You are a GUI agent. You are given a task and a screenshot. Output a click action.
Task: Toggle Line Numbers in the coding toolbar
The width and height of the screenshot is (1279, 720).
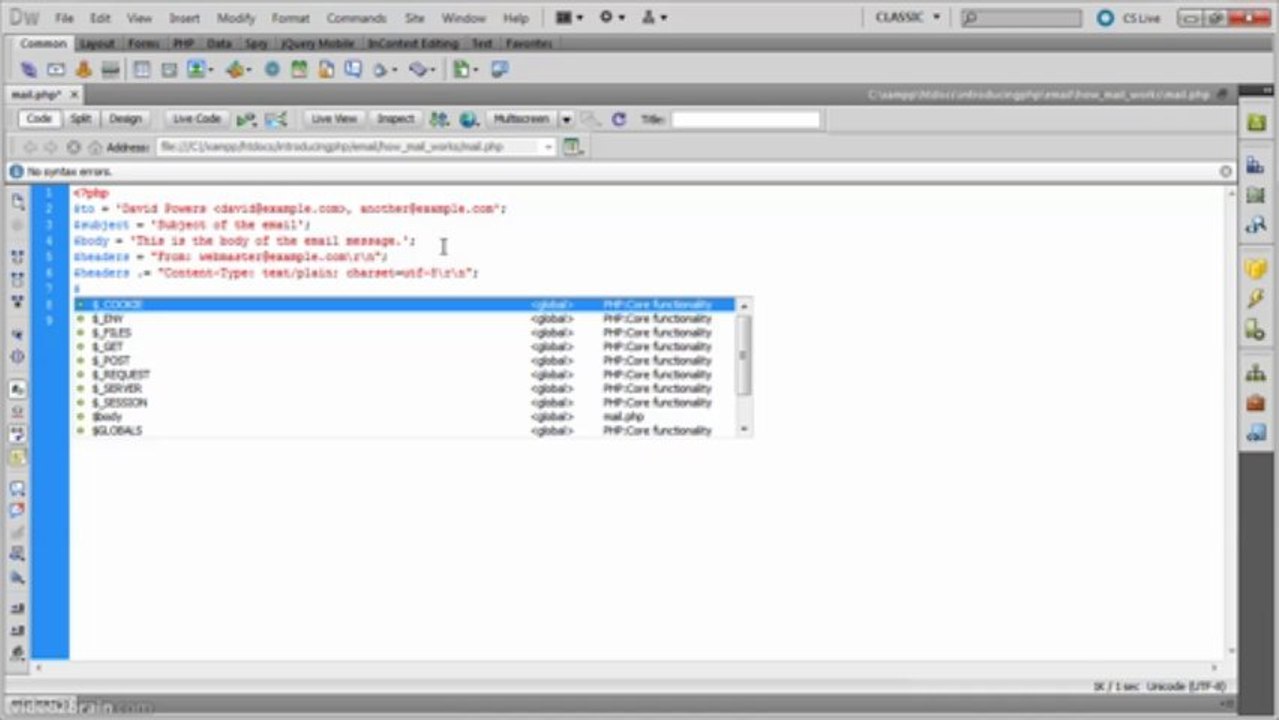(x=18, y=389)
